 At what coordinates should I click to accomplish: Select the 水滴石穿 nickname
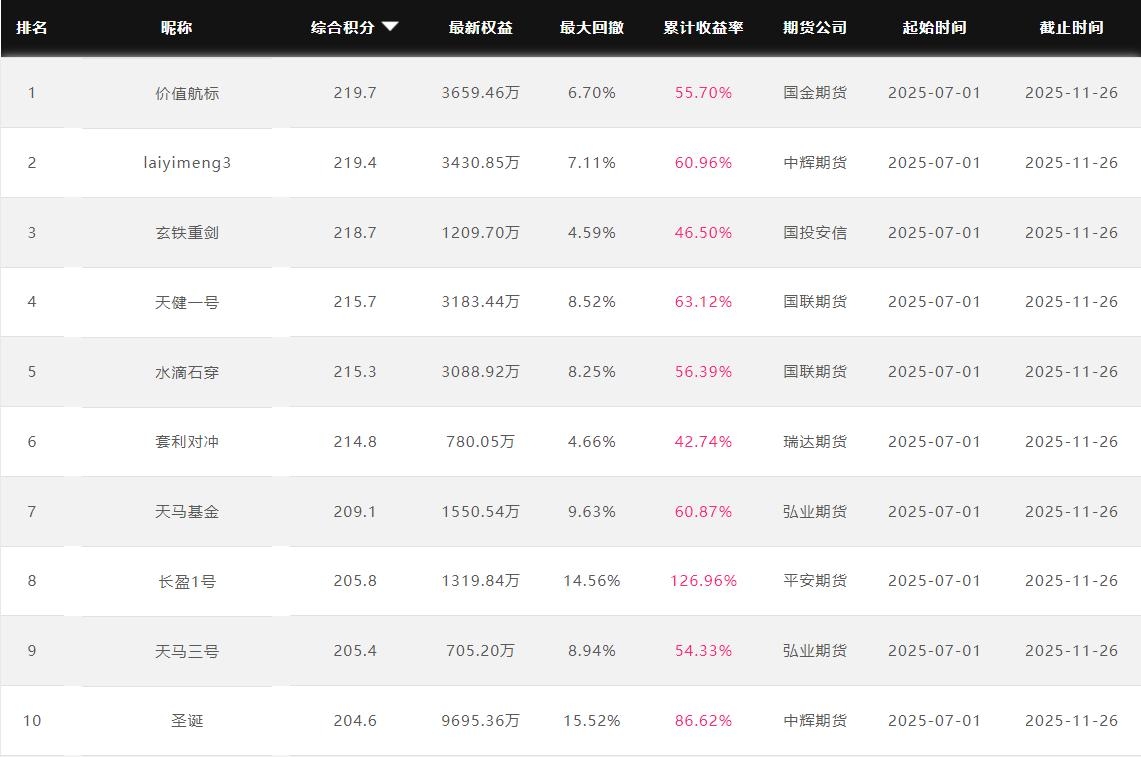(187, 372)
